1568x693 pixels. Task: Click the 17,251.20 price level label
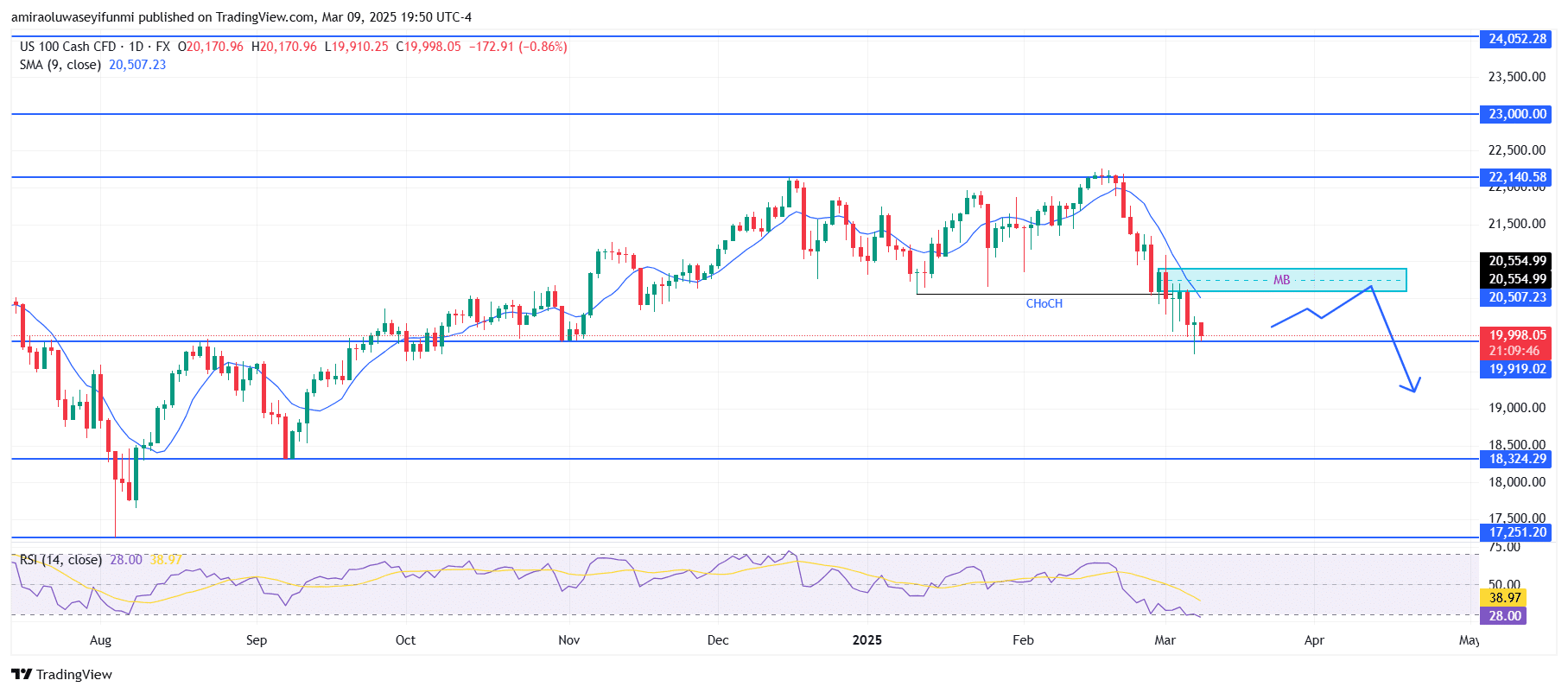(1517, 532)
